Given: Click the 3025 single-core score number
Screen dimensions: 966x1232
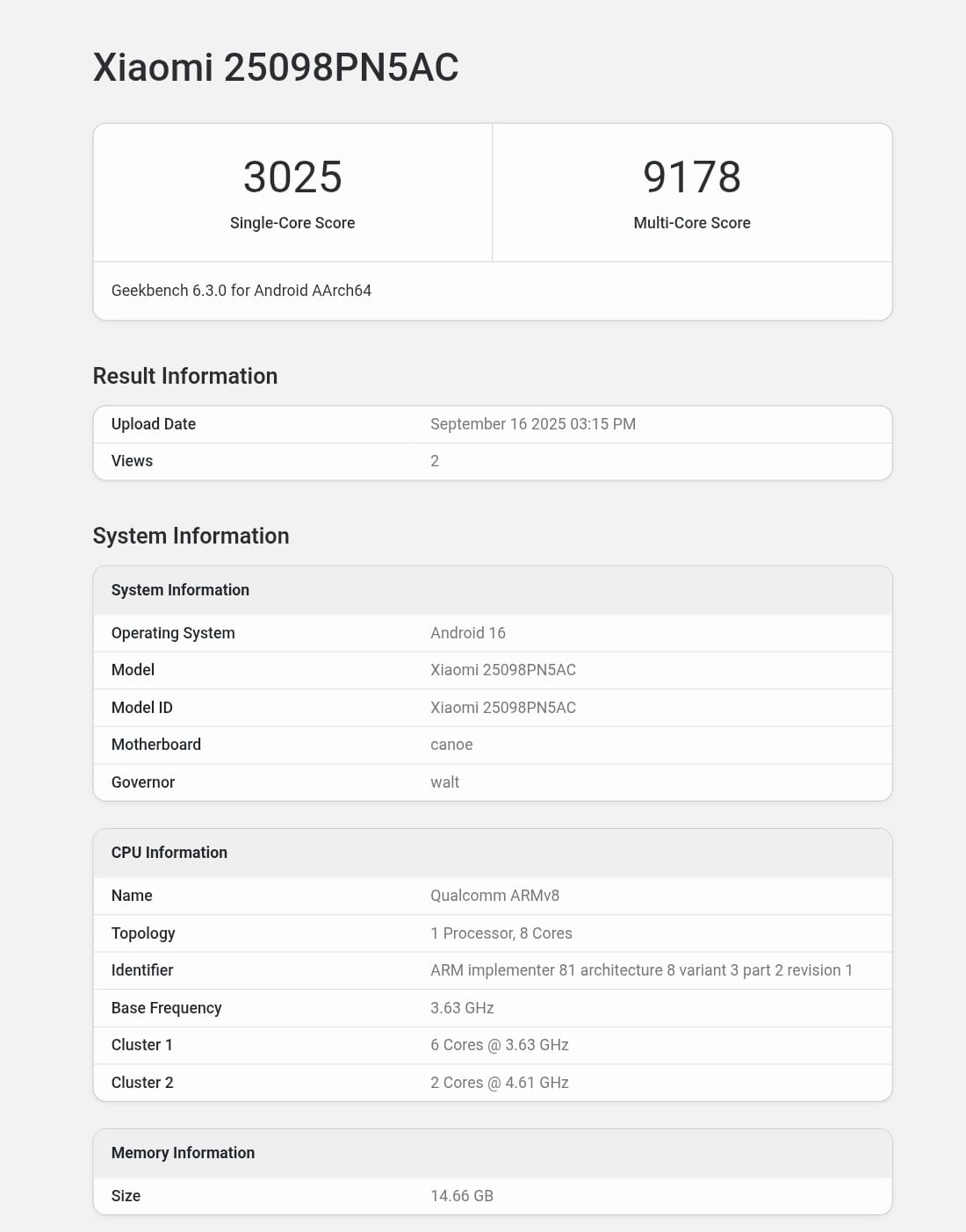Looking at the screenshot, I should [x=292, y=177].
